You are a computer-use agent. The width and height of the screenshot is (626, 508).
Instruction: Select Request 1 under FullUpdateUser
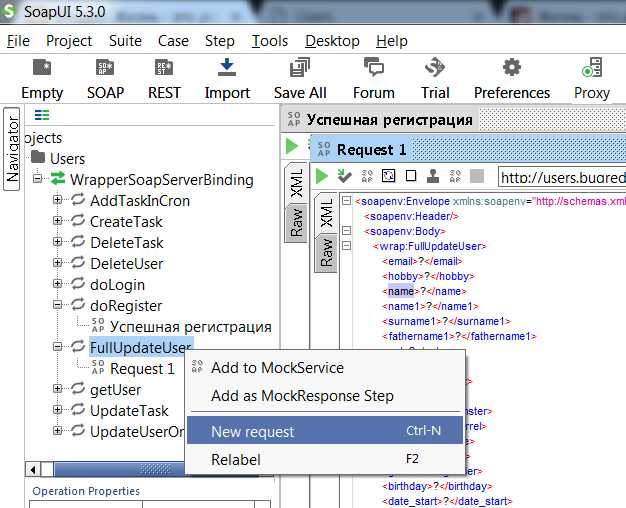coord(143,369)
